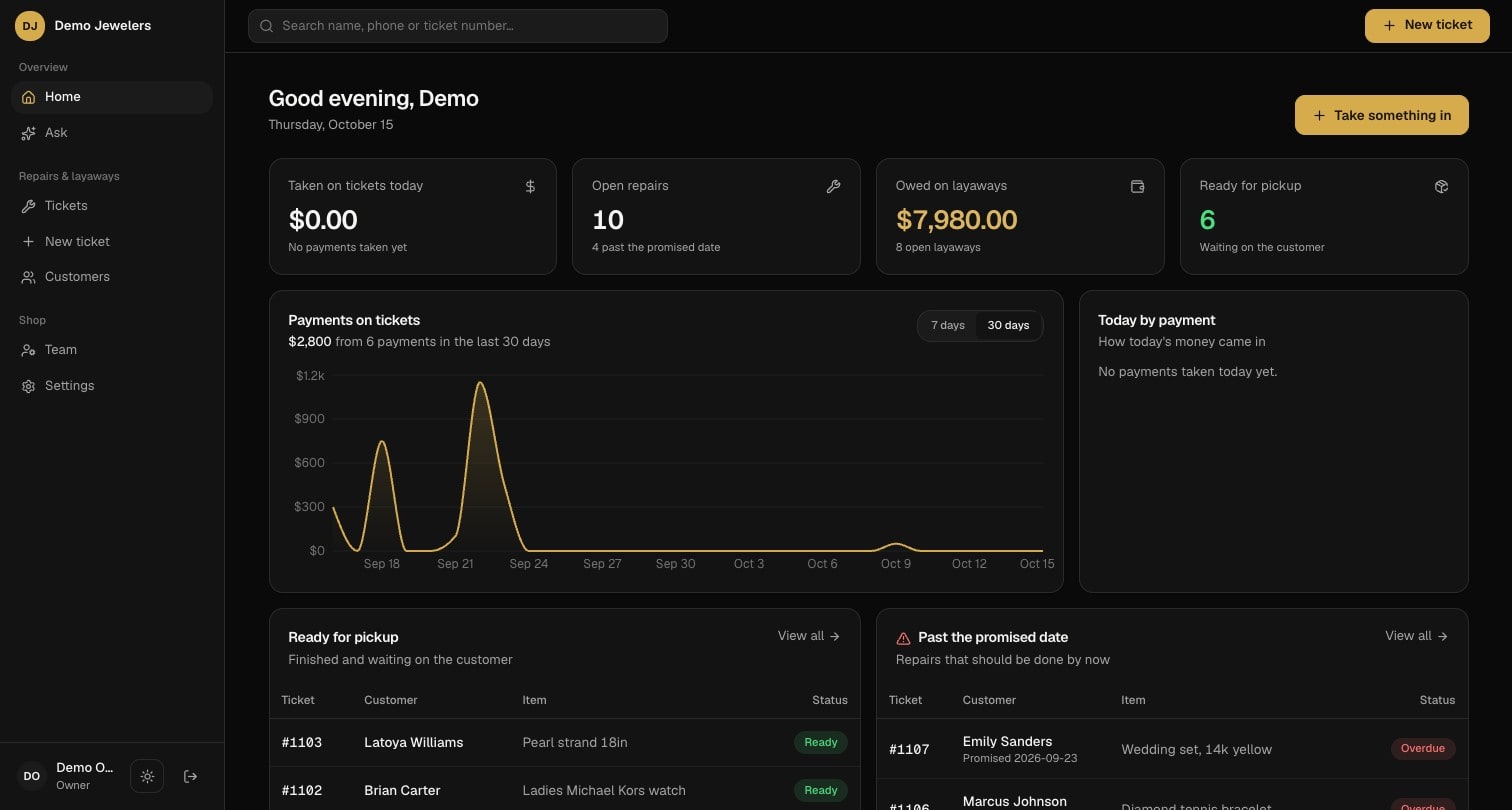Click the $0.00 taken on tickets today value

323,220
